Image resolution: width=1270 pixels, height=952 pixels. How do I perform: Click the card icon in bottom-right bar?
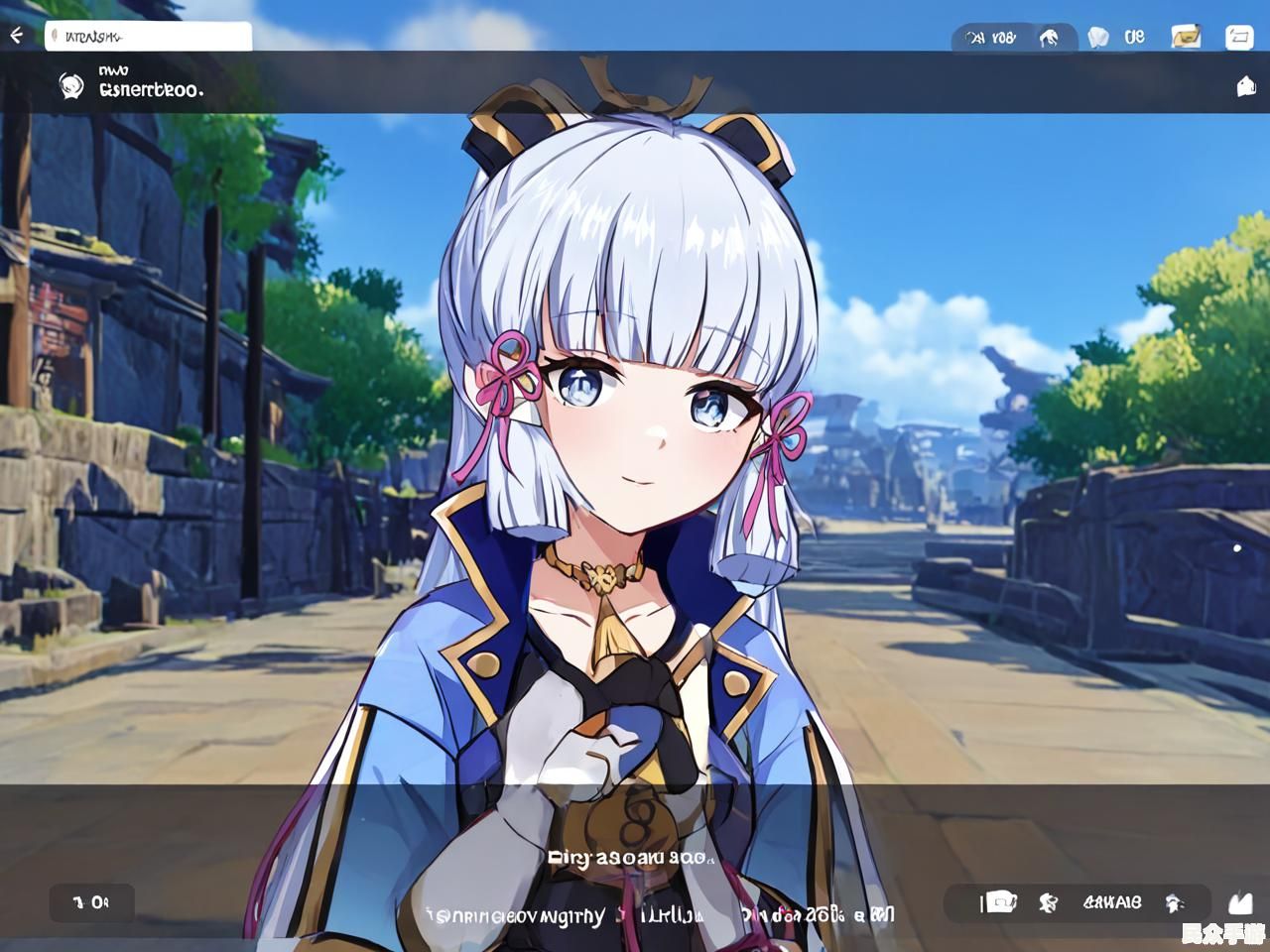pyautogui.click(x=1000, y=902)
